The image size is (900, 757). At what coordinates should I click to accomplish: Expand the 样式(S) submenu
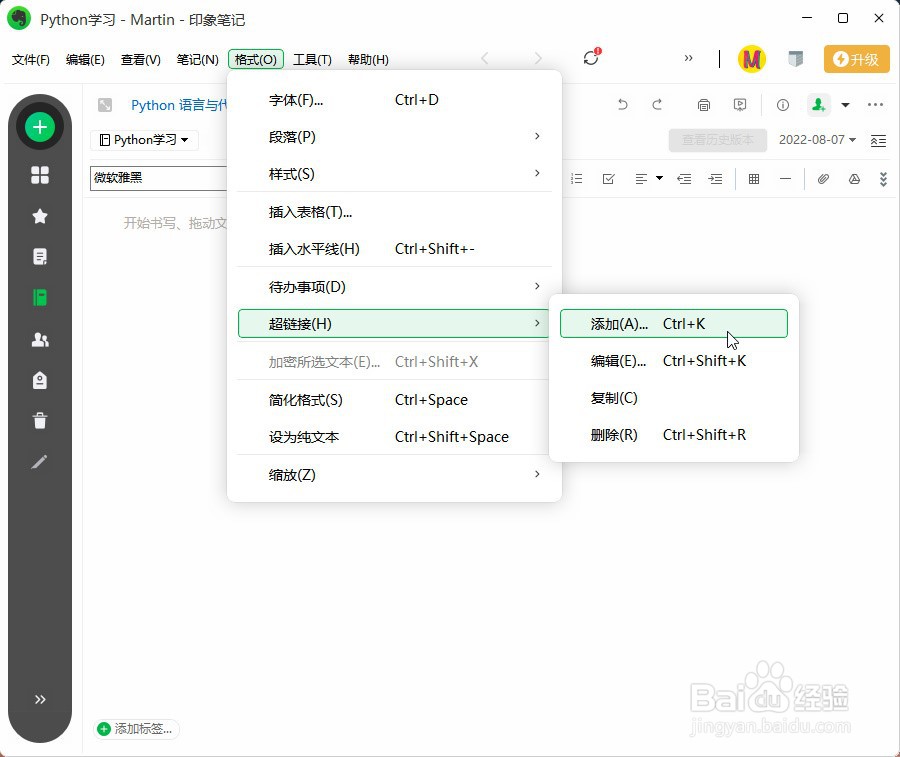[x=394, y=174]
